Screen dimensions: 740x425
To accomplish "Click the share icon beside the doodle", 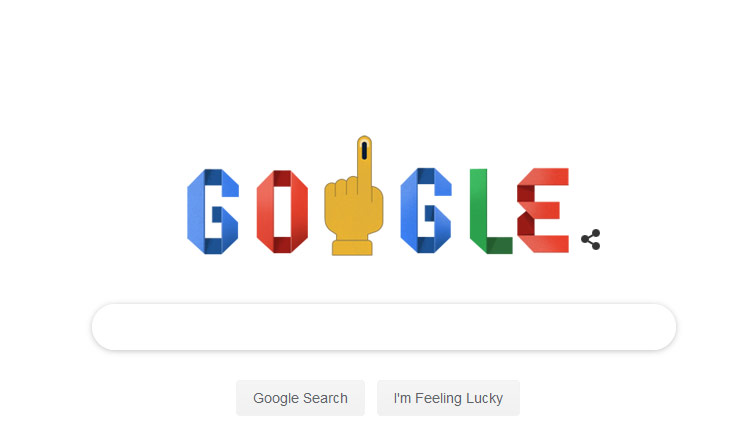I will pos(591,240).
